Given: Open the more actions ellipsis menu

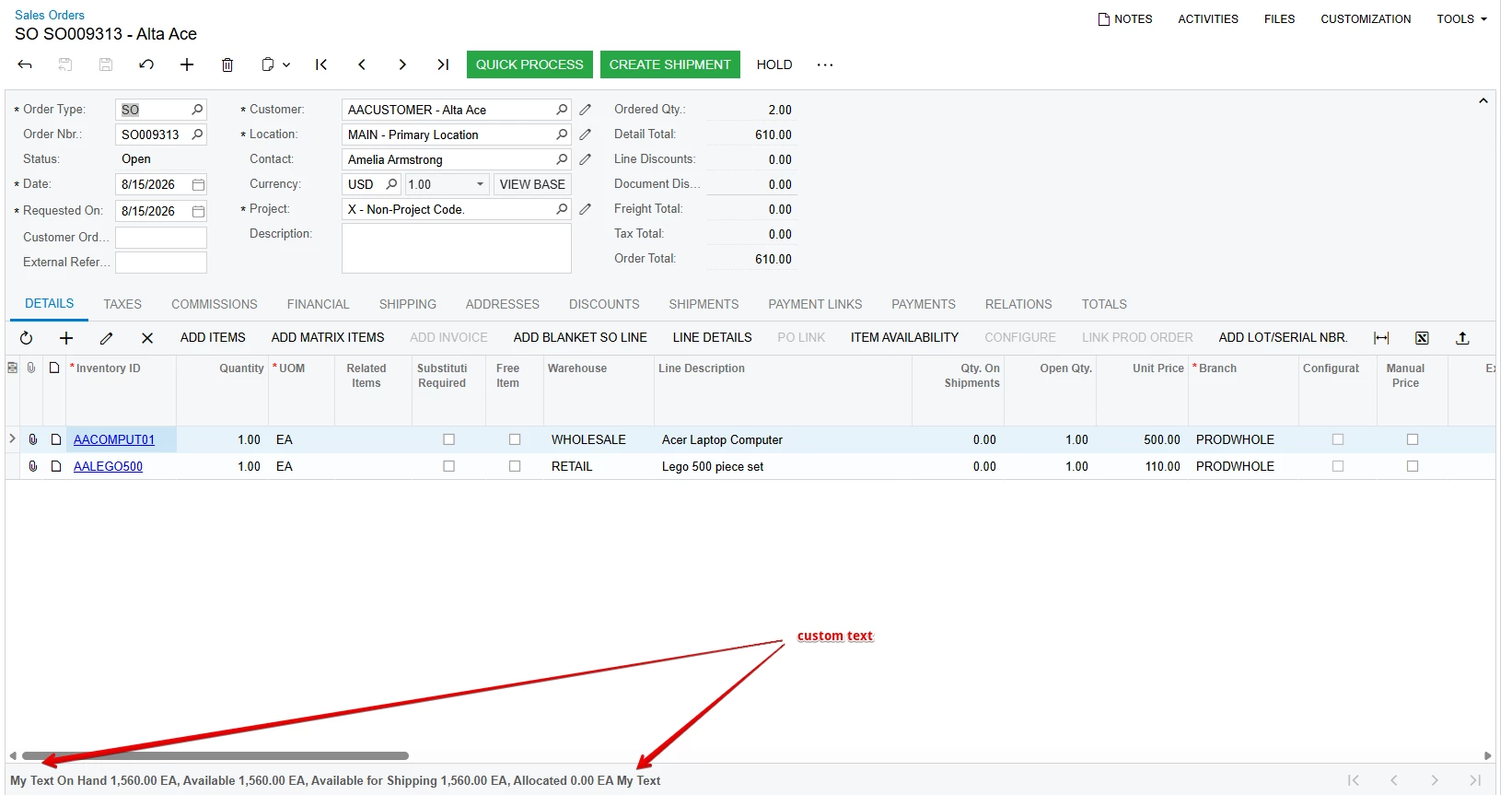Looking at the screenshot, I should click(825, 64).
